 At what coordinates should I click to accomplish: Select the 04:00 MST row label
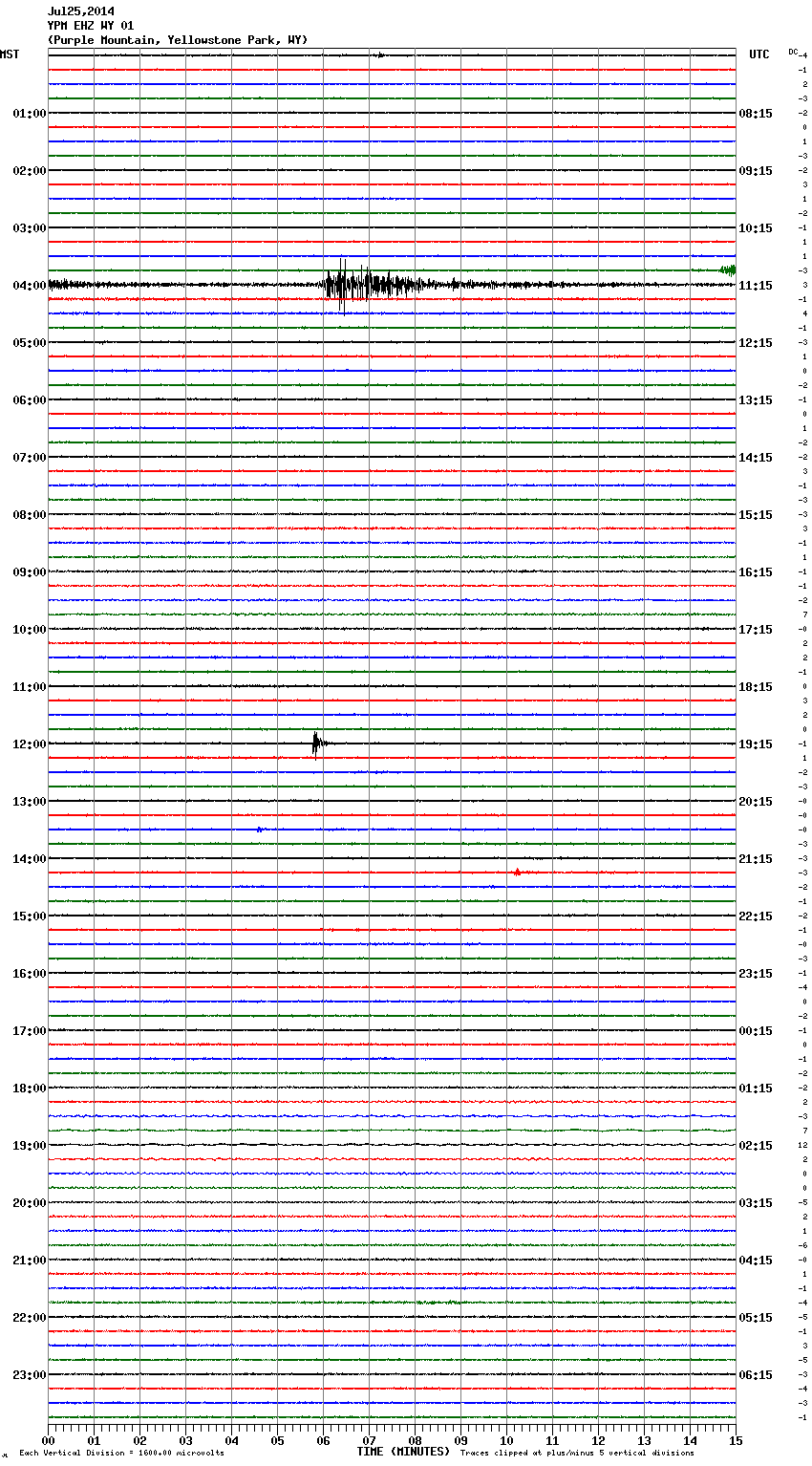pos(29,286)
